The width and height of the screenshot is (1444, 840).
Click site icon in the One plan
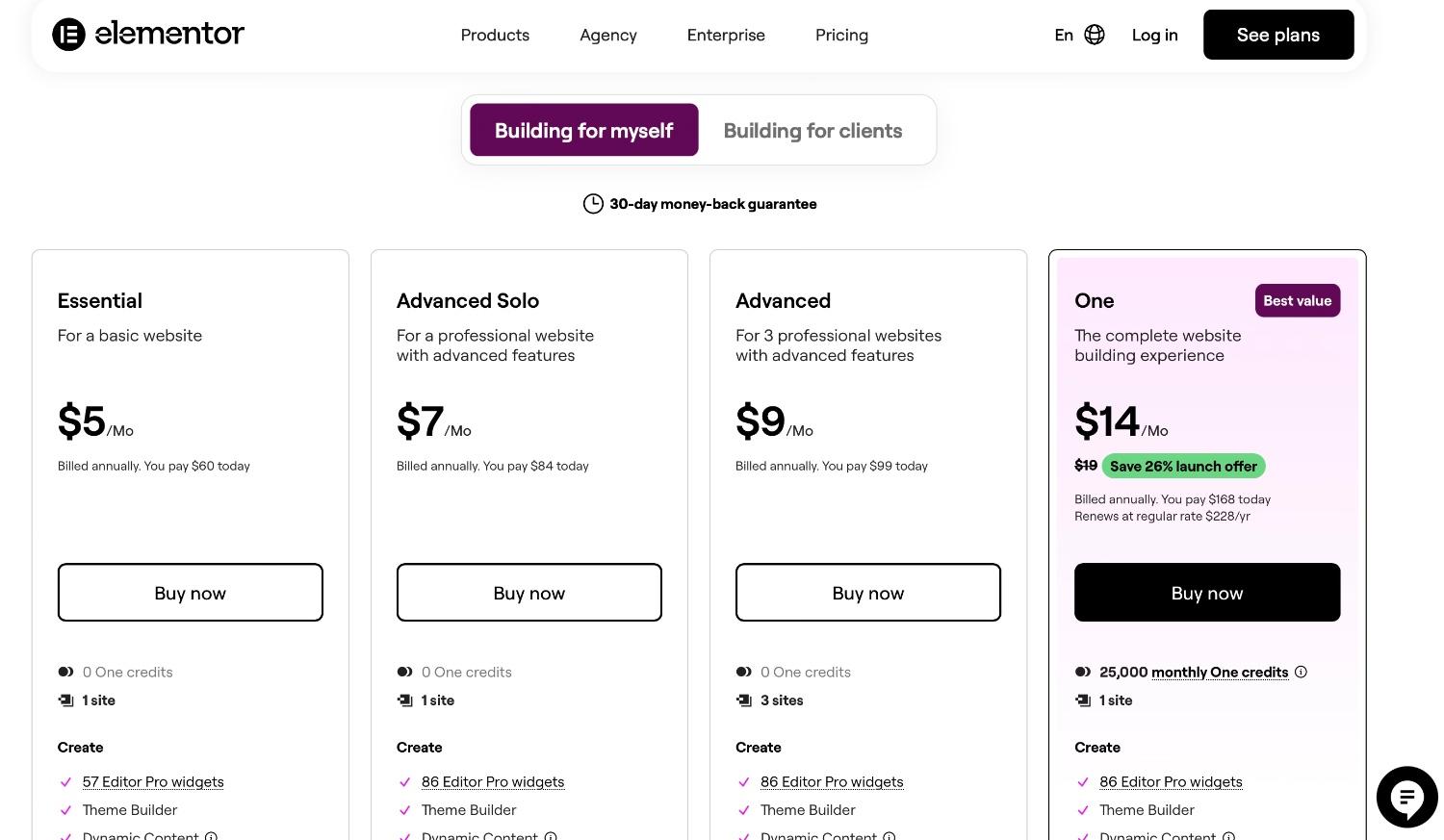pos(1083,700)
